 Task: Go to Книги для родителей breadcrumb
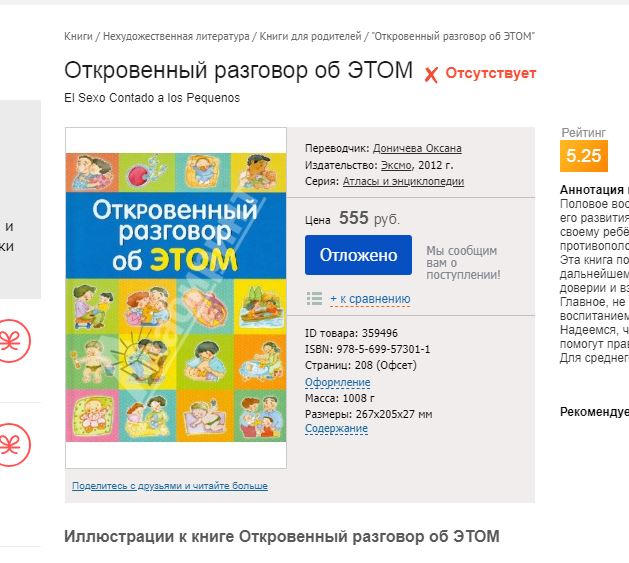coord(310,36)
